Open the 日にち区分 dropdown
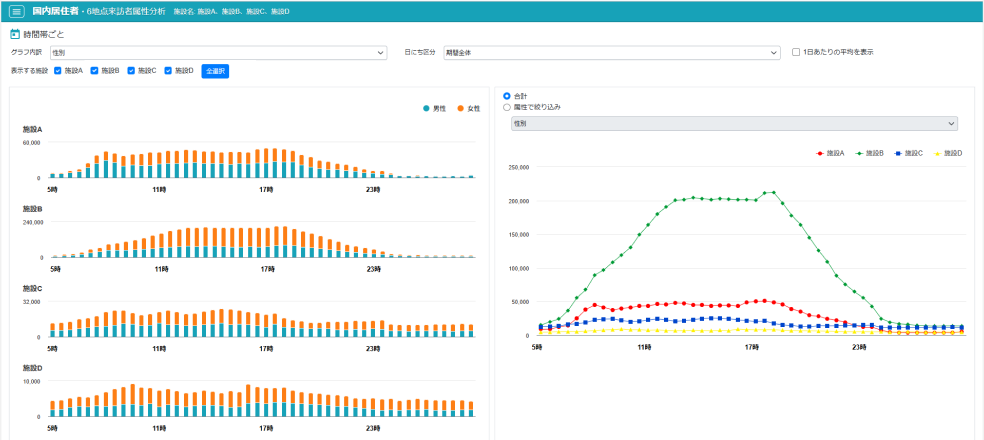984x440 pixels. (x=611, y=53)
